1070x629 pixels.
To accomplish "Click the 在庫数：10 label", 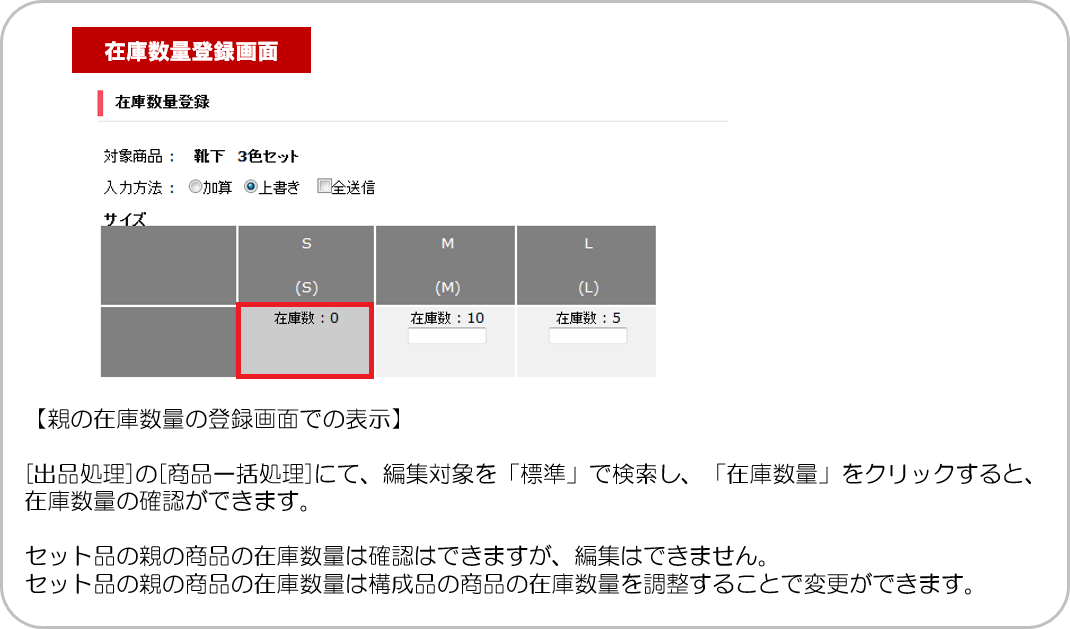I will [x=447, y=318].
